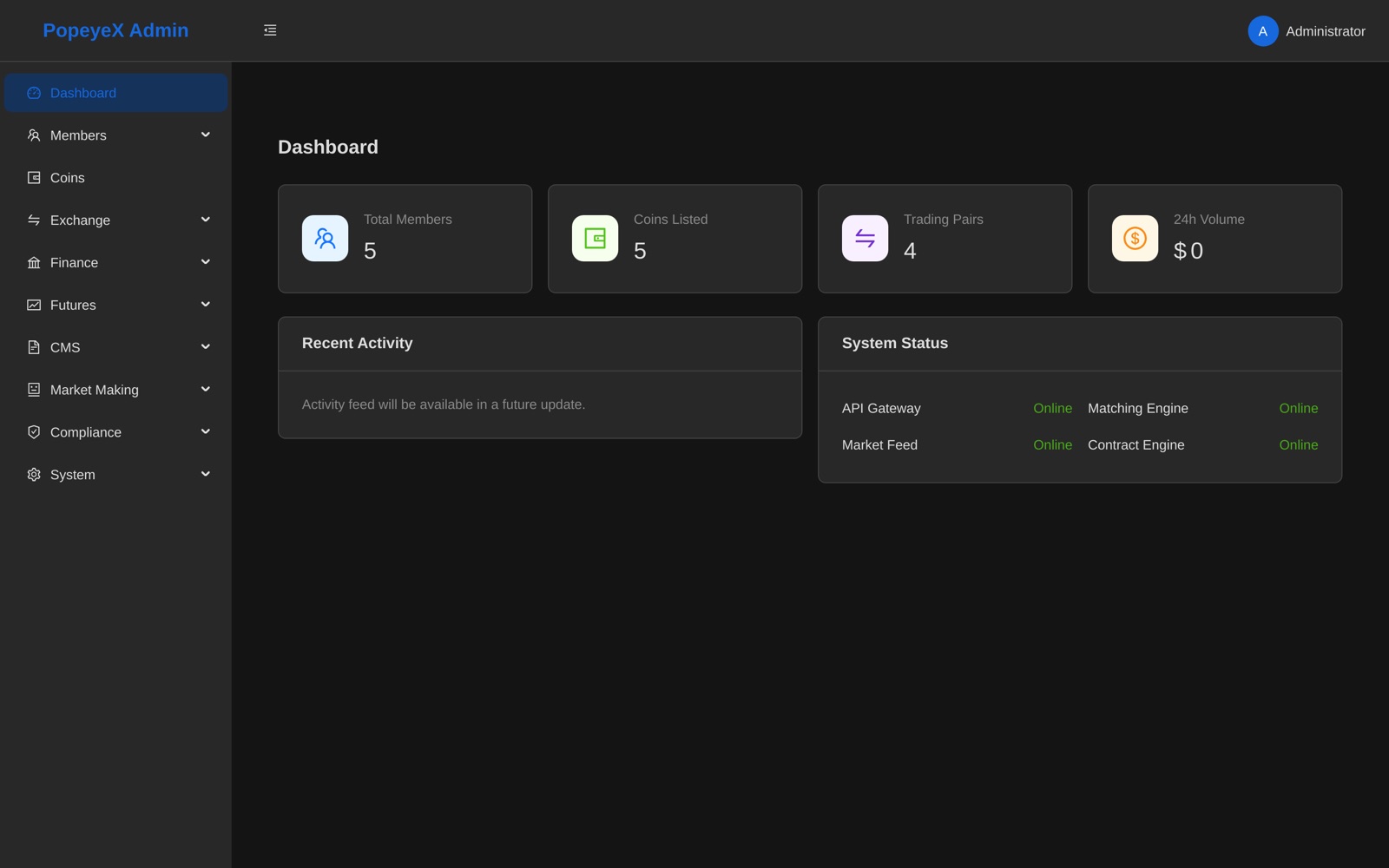Open the Administrator user name menu
The image size is (1389, 868).
tap(1325, 31)
